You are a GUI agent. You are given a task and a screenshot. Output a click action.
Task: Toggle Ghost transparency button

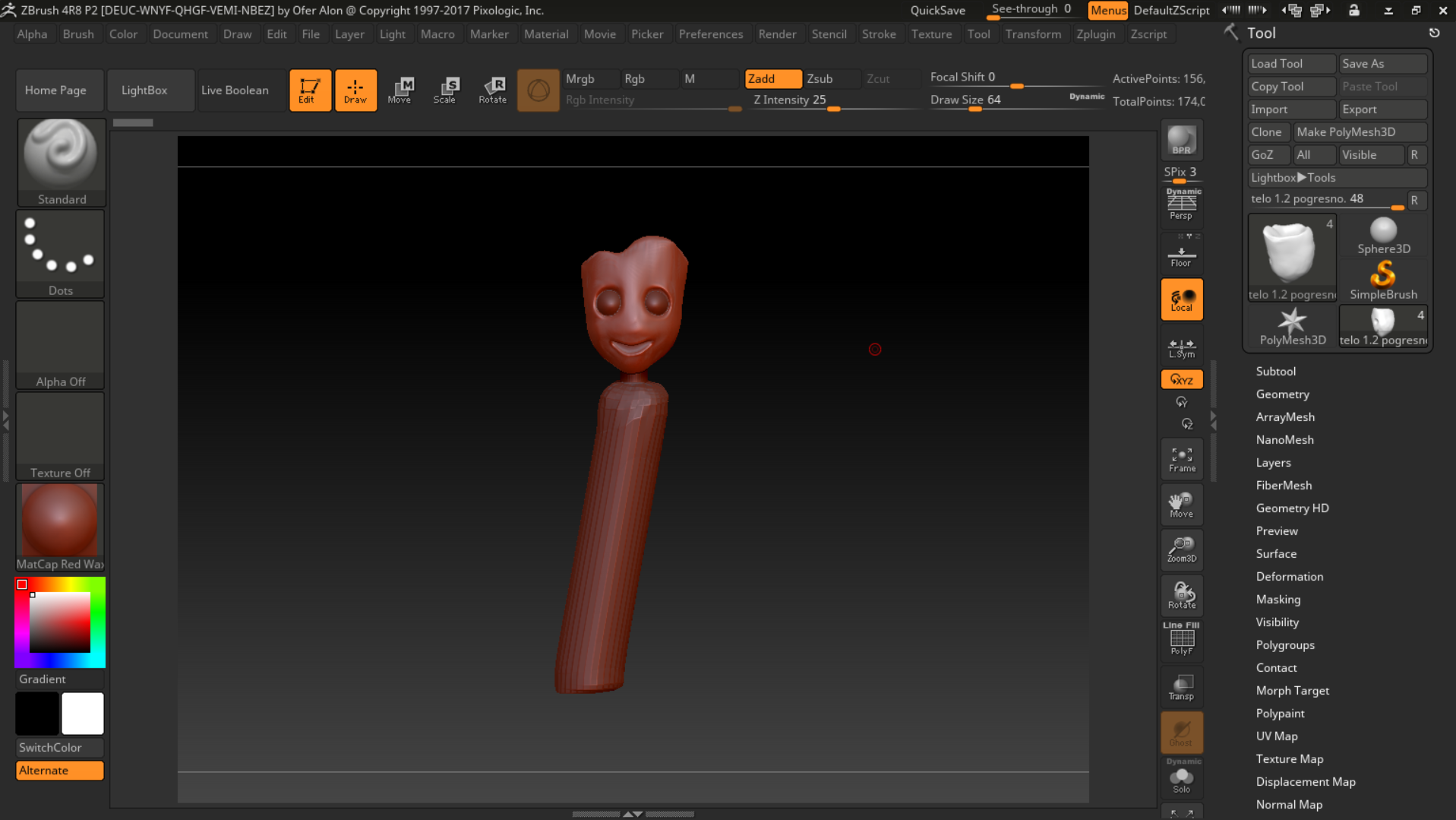(1181, 733)
